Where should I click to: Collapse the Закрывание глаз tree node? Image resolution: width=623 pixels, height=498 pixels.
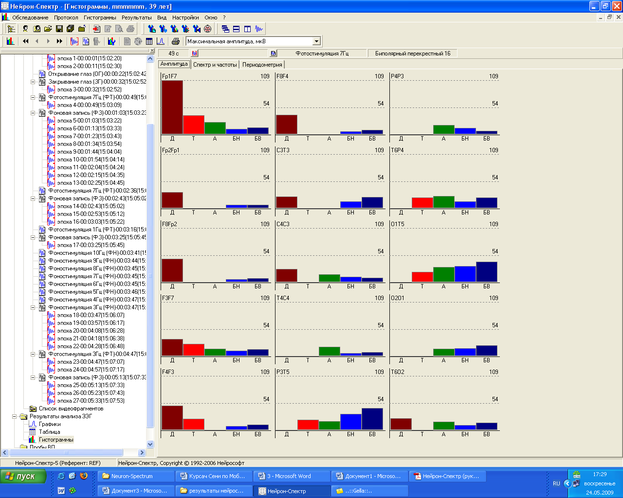click(x=31, y=81)
